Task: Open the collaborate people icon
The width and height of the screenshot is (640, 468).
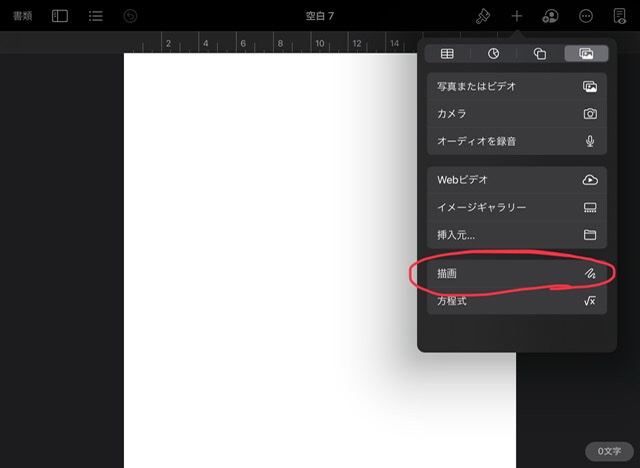Action: click(x=551, y=16)
